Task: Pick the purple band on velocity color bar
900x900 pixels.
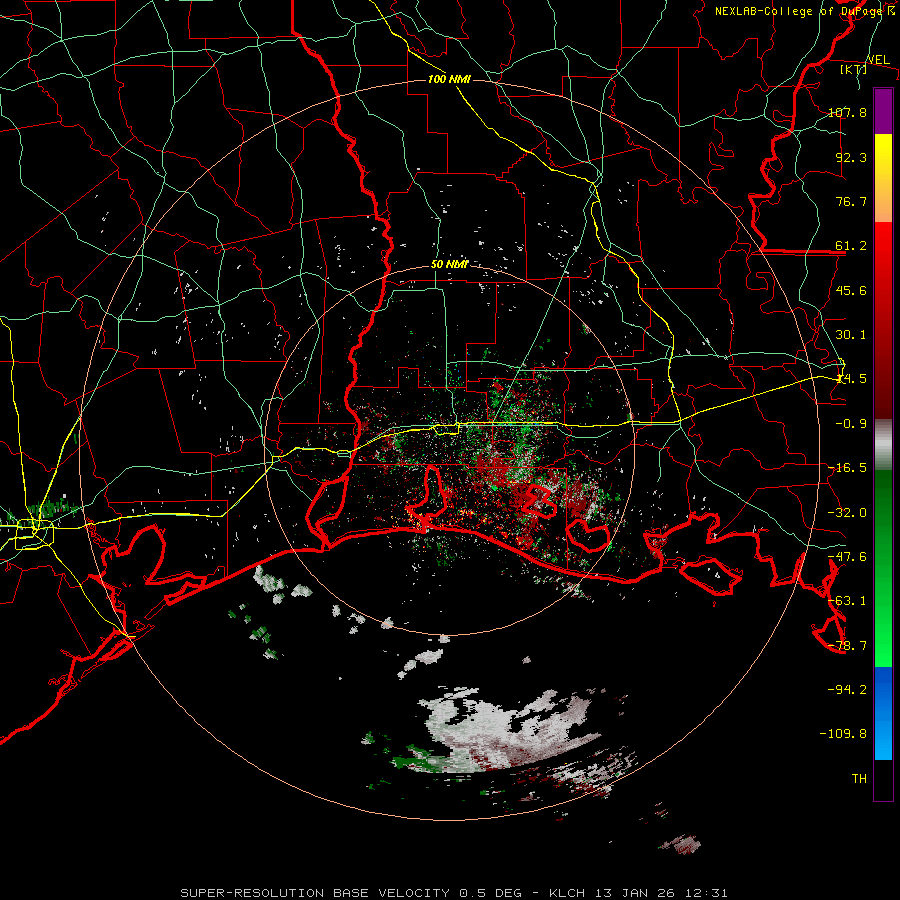Action: [883, 111]
